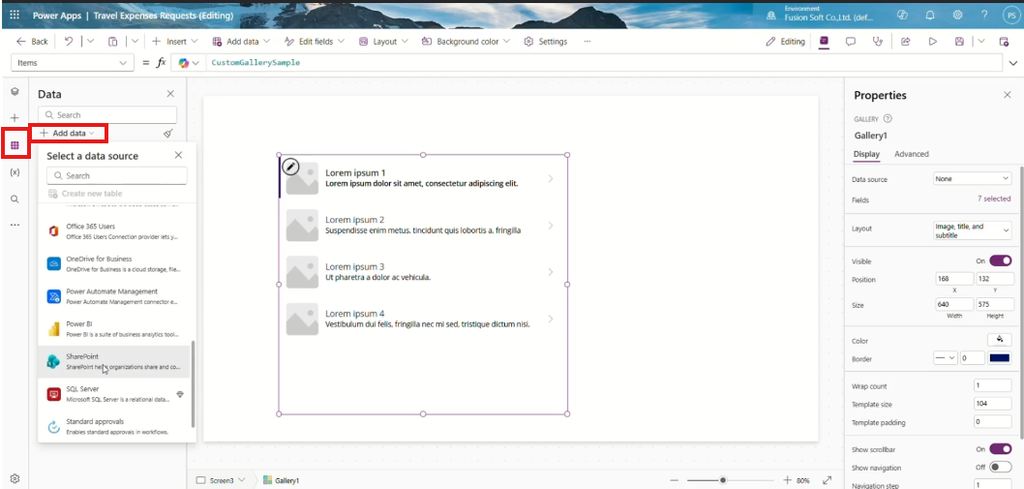This screenshot has height=489, width=1024.
Task: Open the sidebar more options ellipsis
Action: [x=15, y=225]
